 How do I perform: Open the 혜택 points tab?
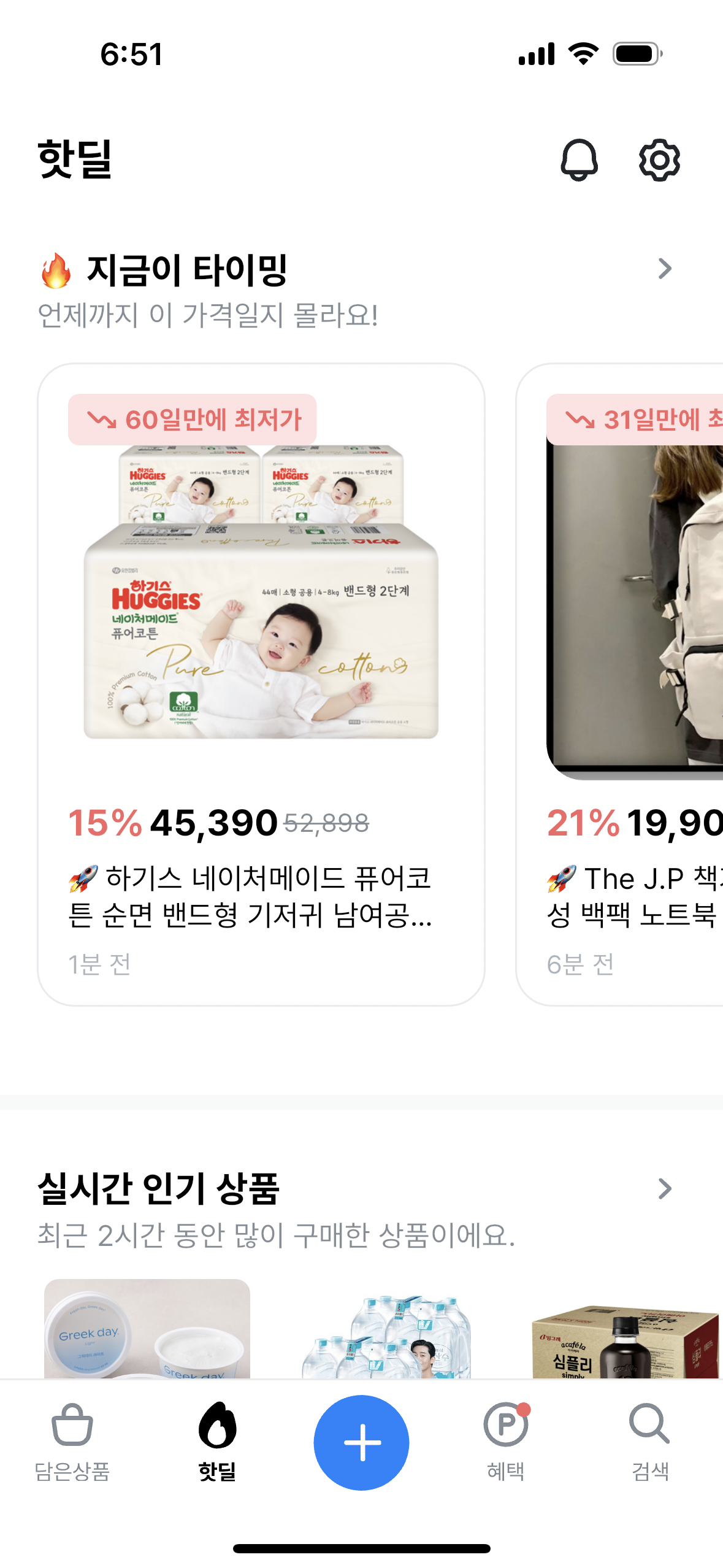[506, 1442]
